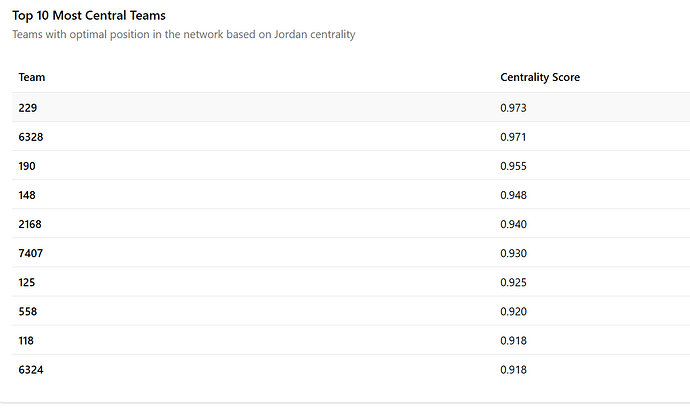Select the row for team 558

351,311
